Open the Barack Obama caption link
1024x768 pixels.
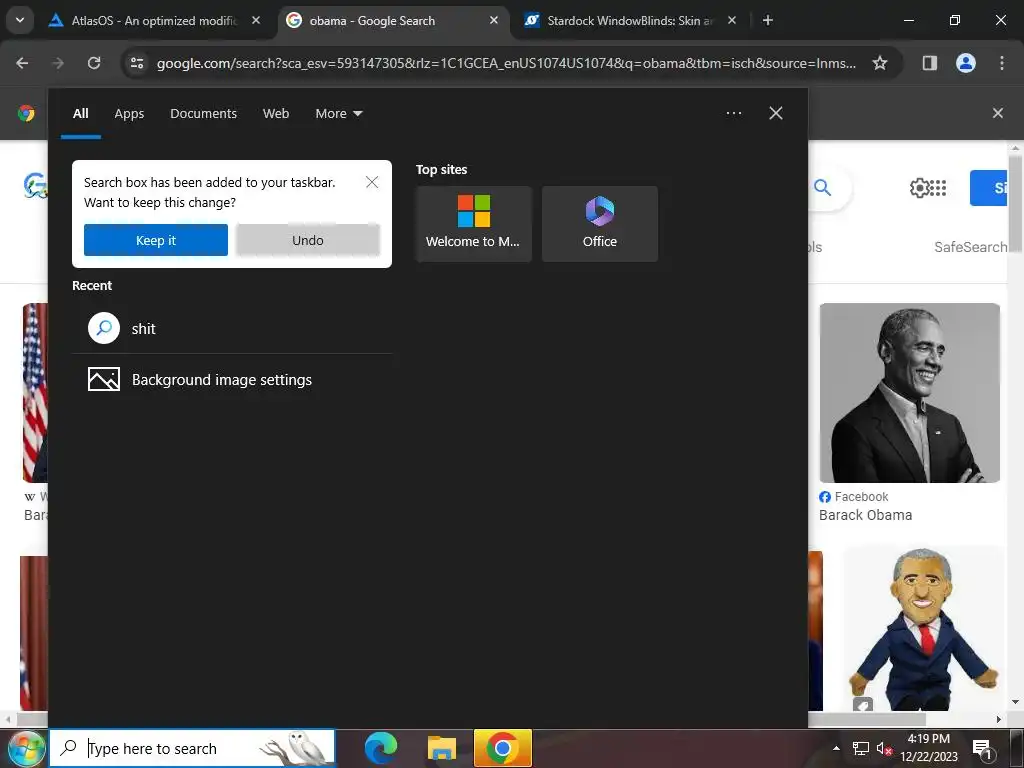(x=865, y=515)
